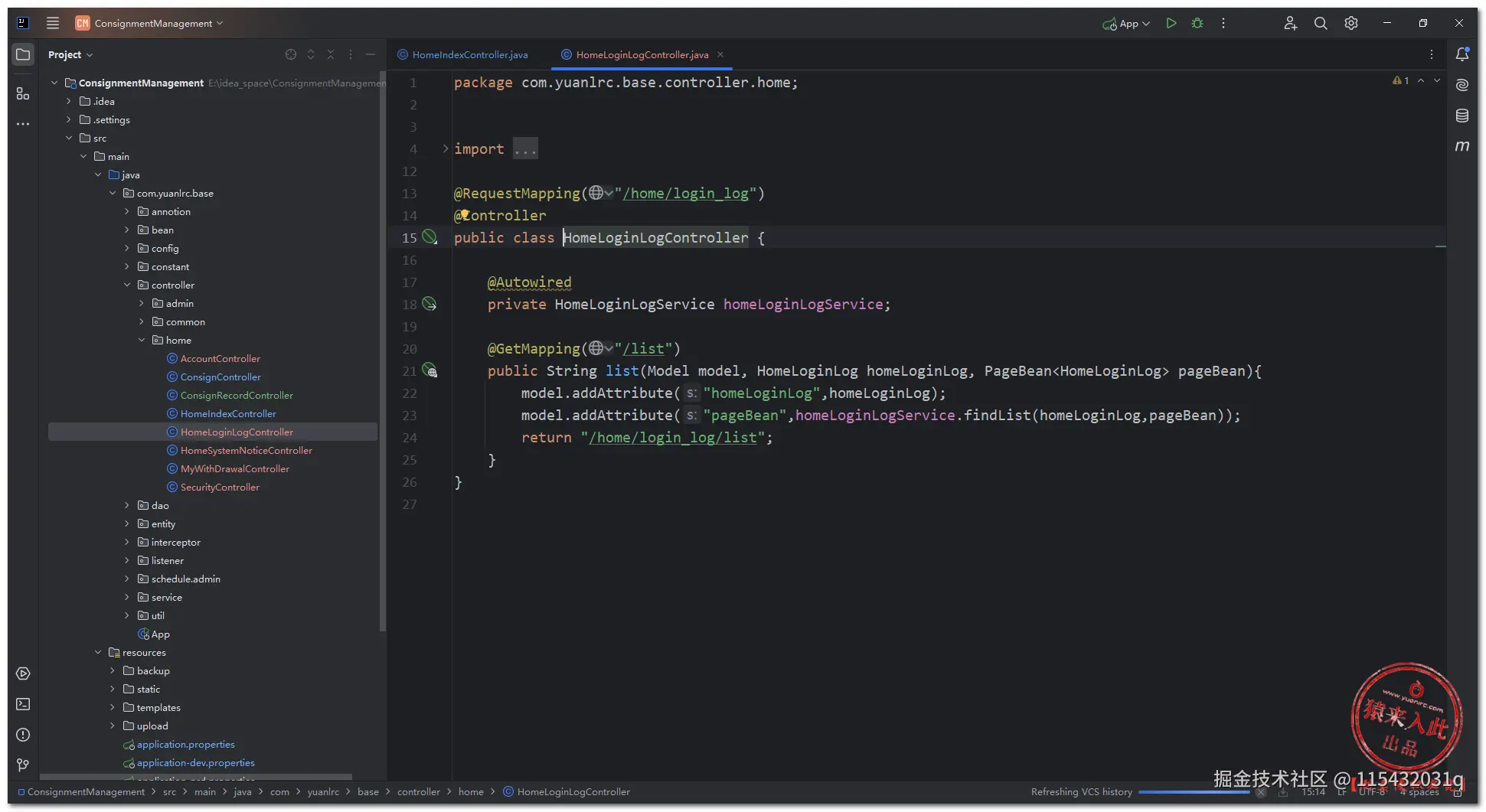Image resolution: width=1486 pixels, height=812 pixels.
Task: Expand the folded import block
Action: tap(445, 148)
